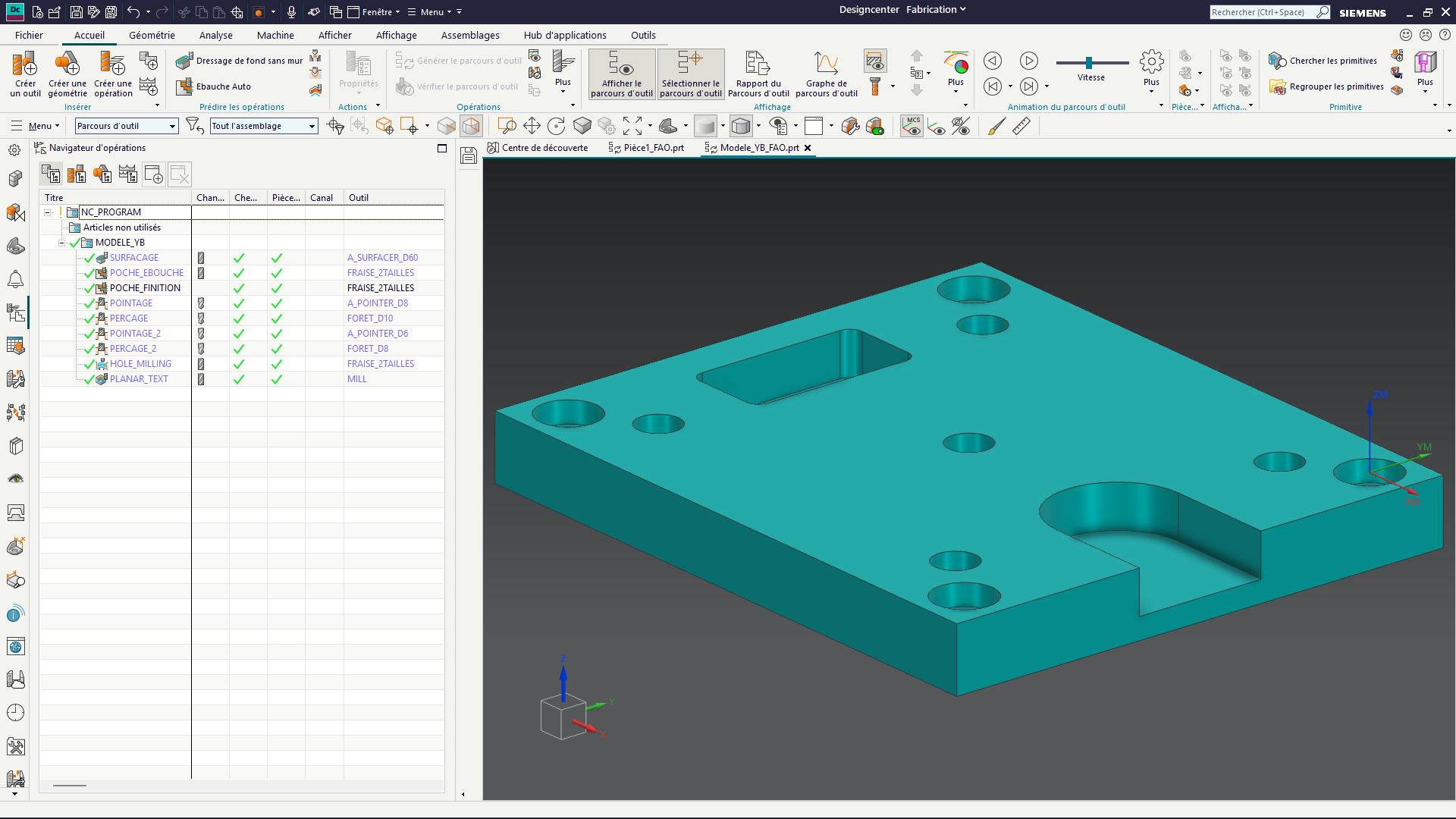Open the Géométrie ribbon tab

click(x=152, y=35)
